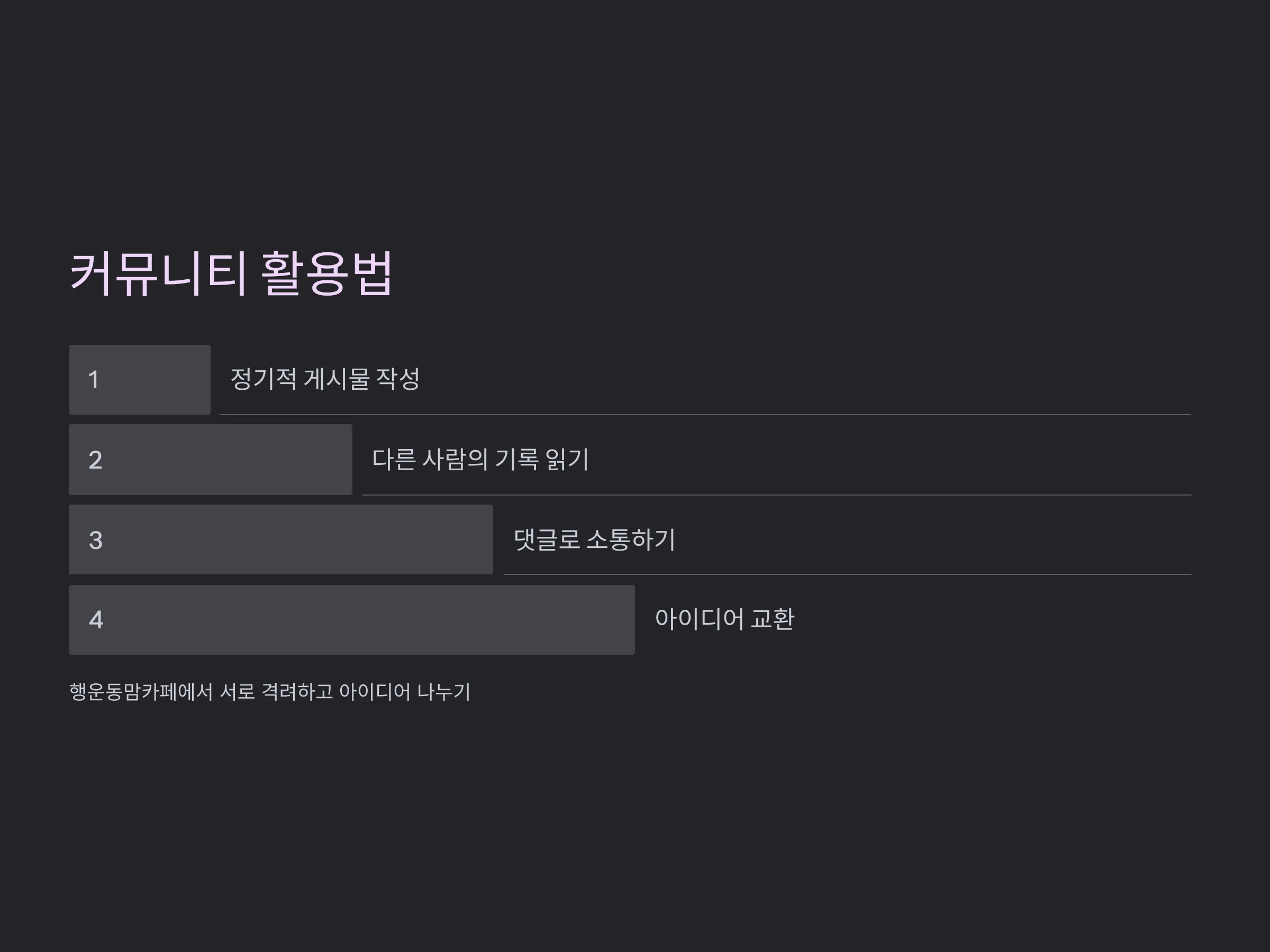Click the word 격려하고 in the footer
This screenshot has width=1270, height=952.
point(297,691)
